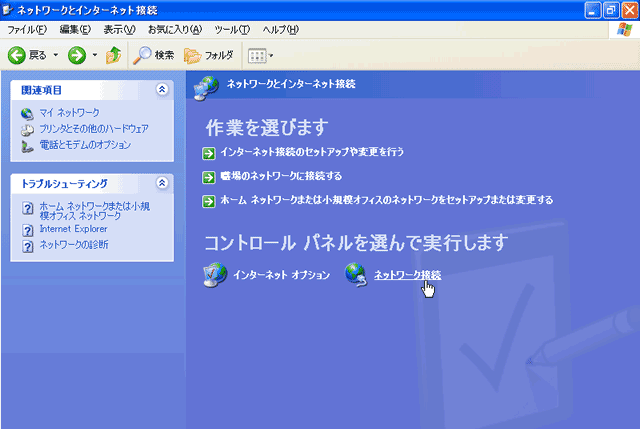The height and width of the screenshot is (429, 640).
Task: Collapse the トラブルシューティング panel chevron
Action: (162, 183)
